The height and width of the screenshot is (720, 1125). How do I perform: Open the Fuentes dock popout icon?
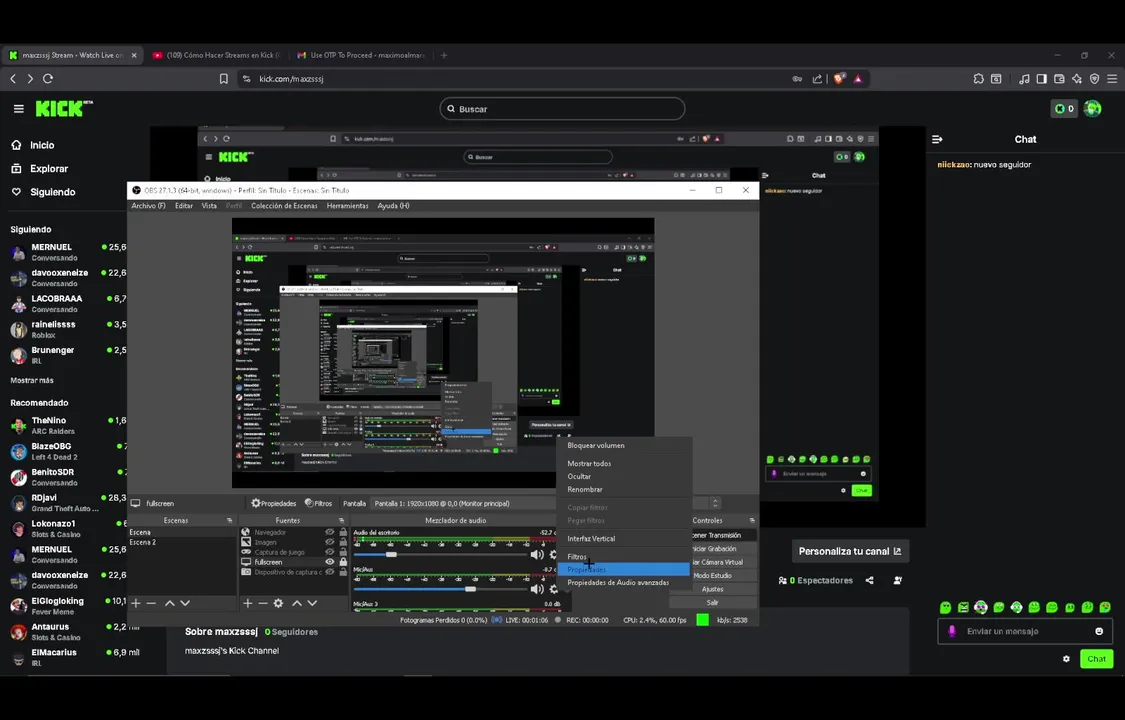click(342, 521)
